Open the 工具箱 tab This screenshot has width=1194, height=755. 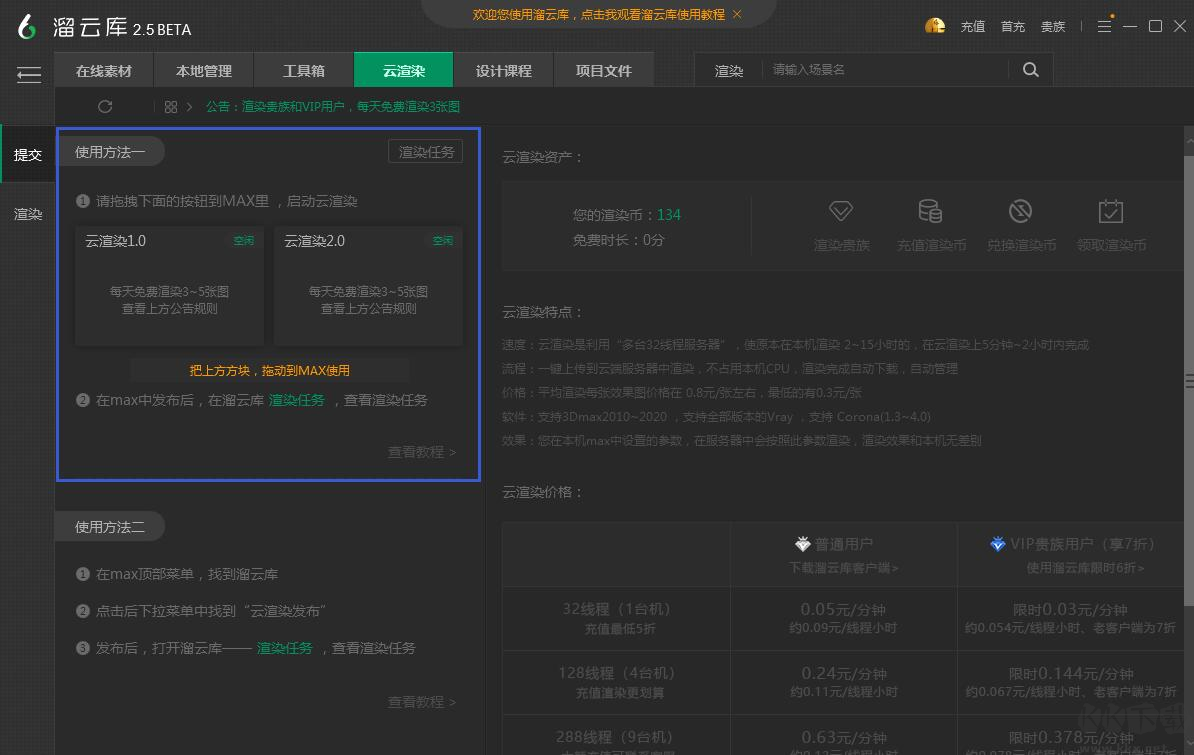click(x=303, y=70)
